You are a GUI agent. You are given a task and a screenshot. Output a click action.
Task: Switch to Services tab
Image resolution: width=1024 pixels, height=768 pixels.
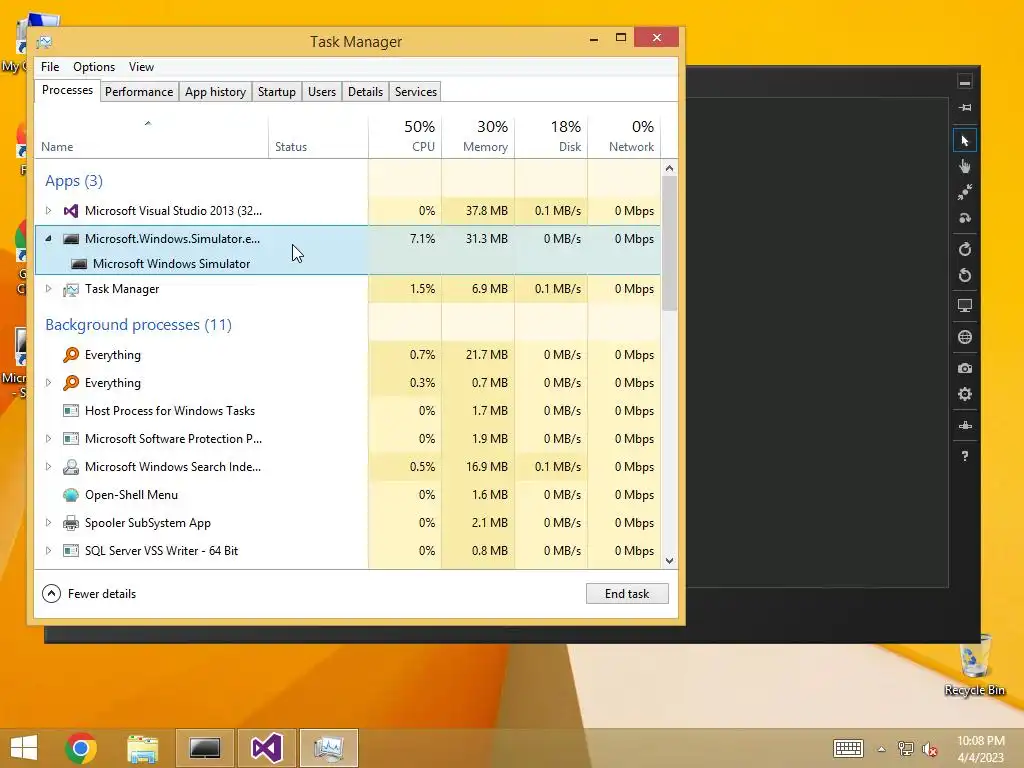(416, 91)
